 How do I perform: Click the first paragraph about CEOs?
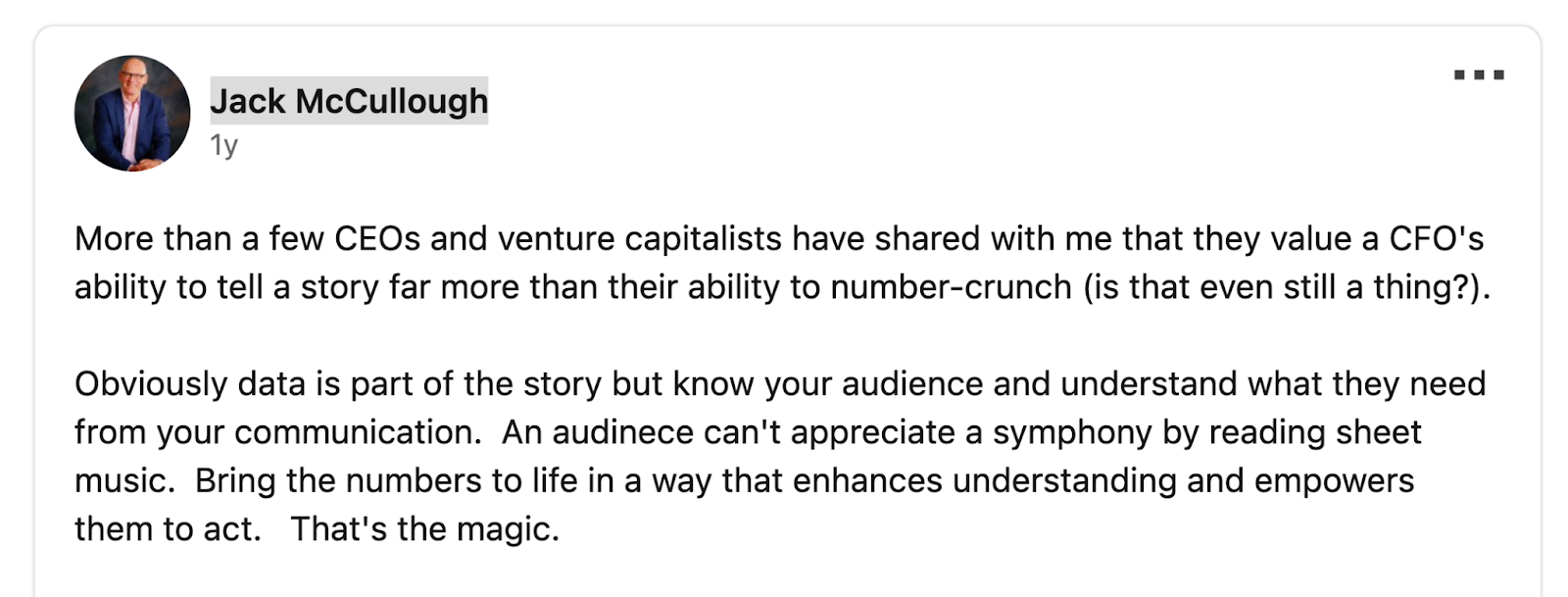[779, 263]
